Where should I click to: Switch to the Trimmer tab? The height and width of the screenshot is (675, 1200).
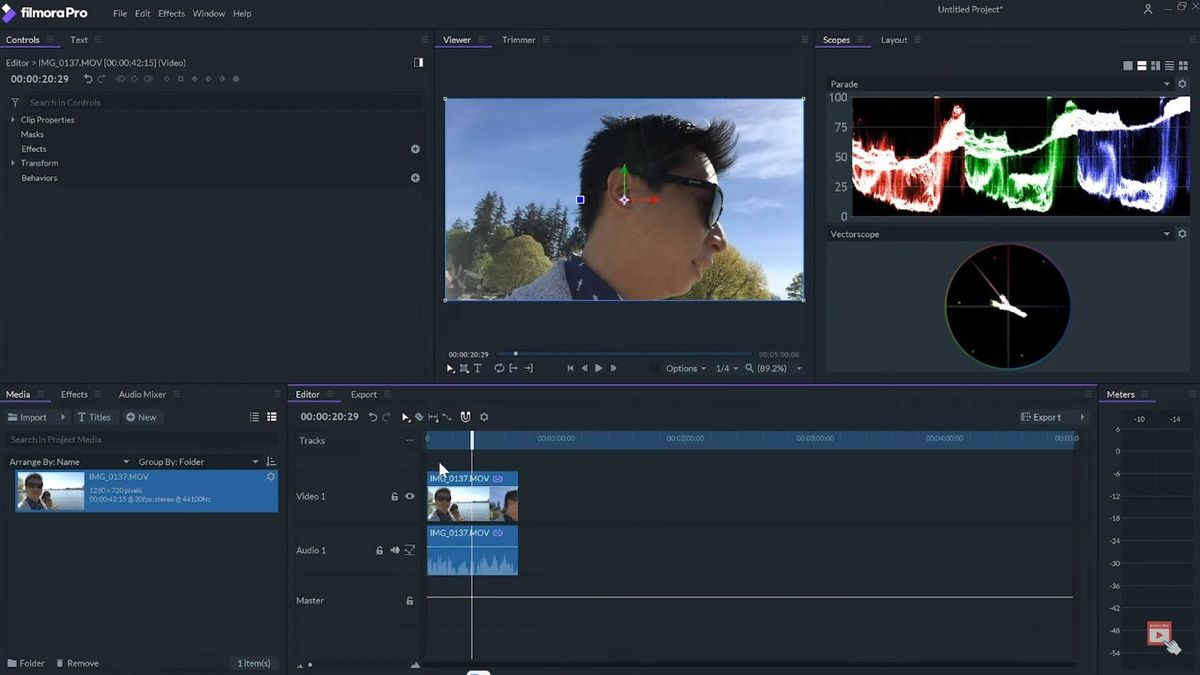pyautogui.click(x=518, y=39)
